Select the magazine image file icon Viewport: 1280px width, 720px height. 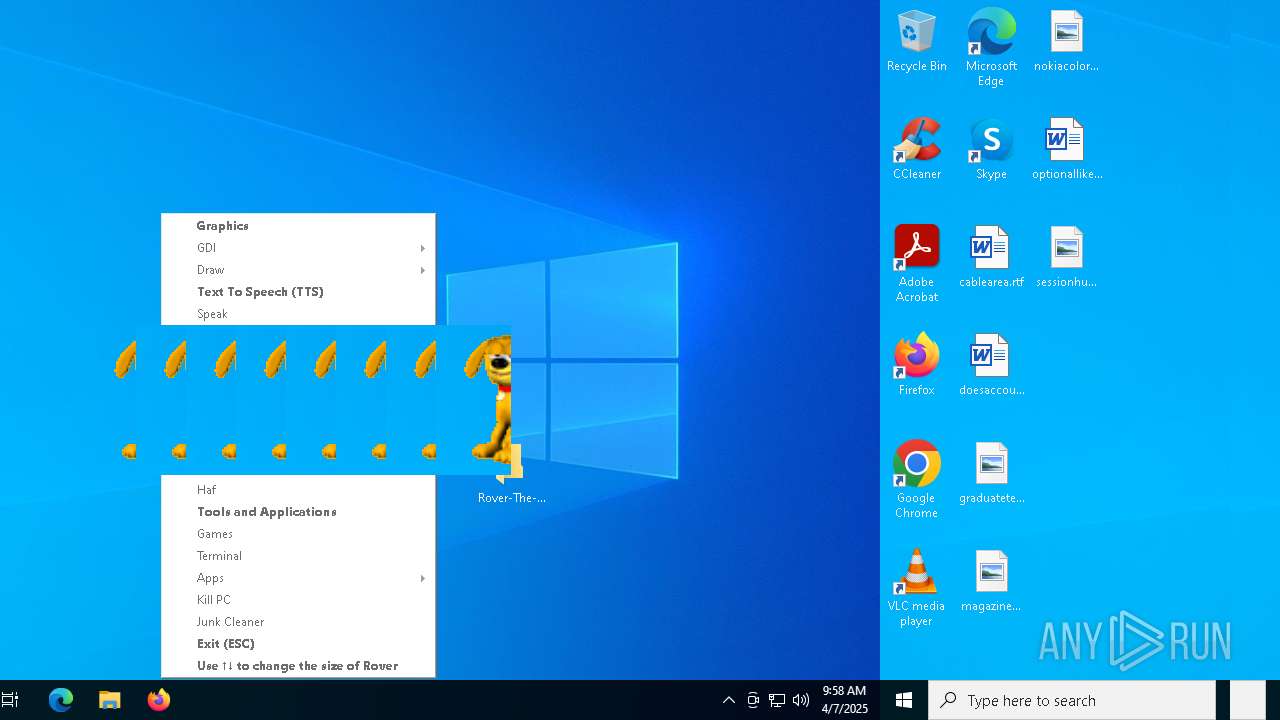pyautogui.click(x=991, y=581)
